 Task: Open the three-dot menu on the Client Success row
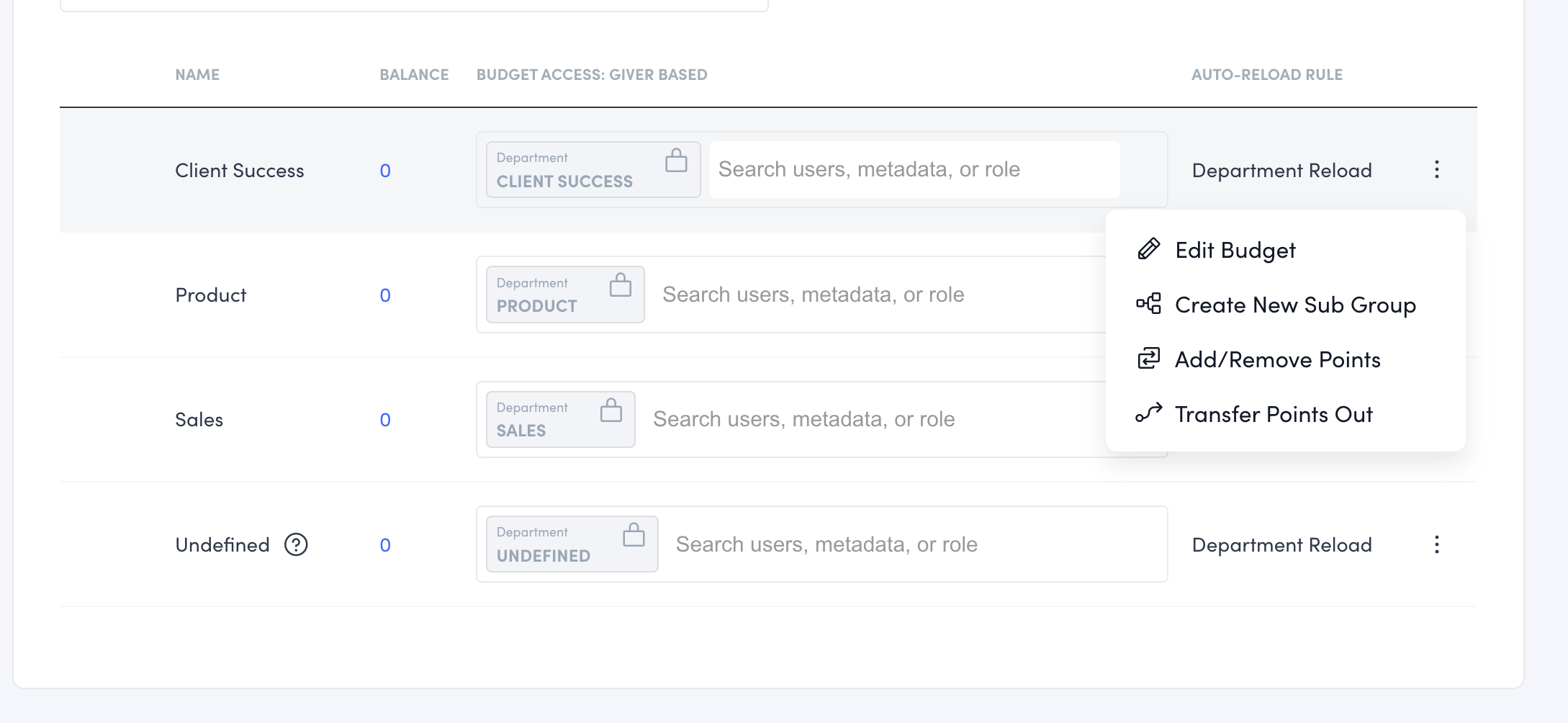tap(1437, 170)
